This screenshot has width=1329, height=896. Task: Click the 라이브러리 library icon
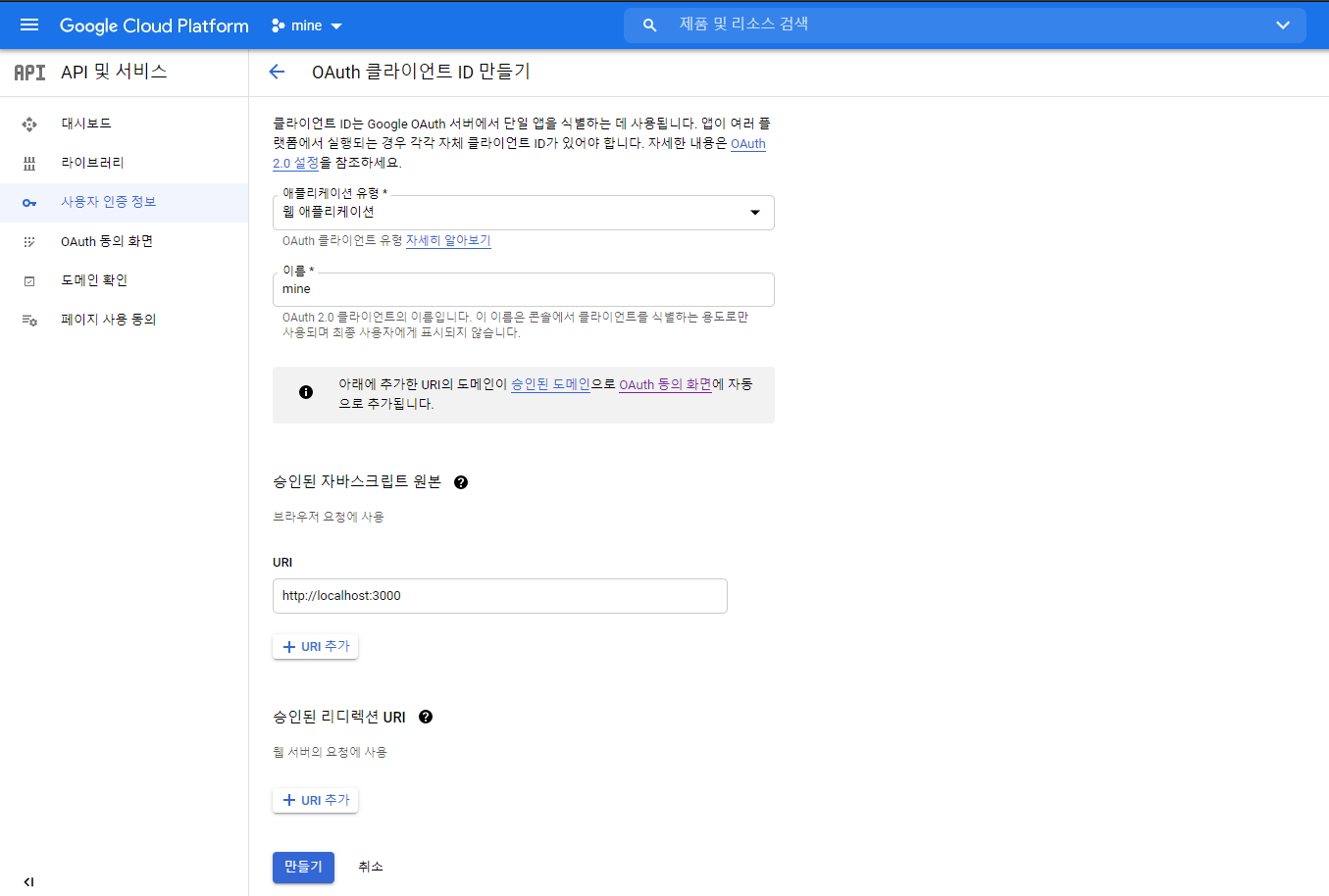click(29, 164)
